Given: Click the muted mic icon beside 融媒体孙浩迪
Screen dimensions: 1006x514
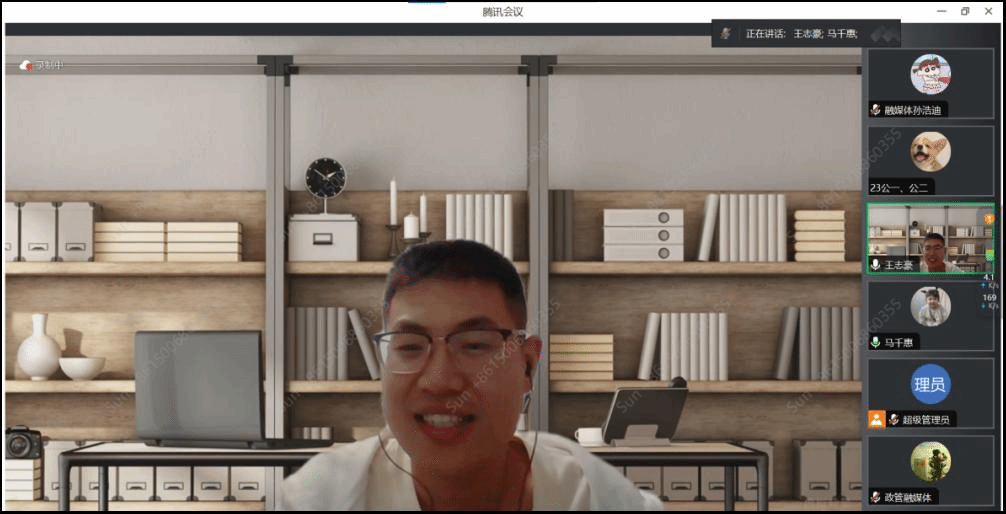Looking at the screenshot, I should pos(876,110).
